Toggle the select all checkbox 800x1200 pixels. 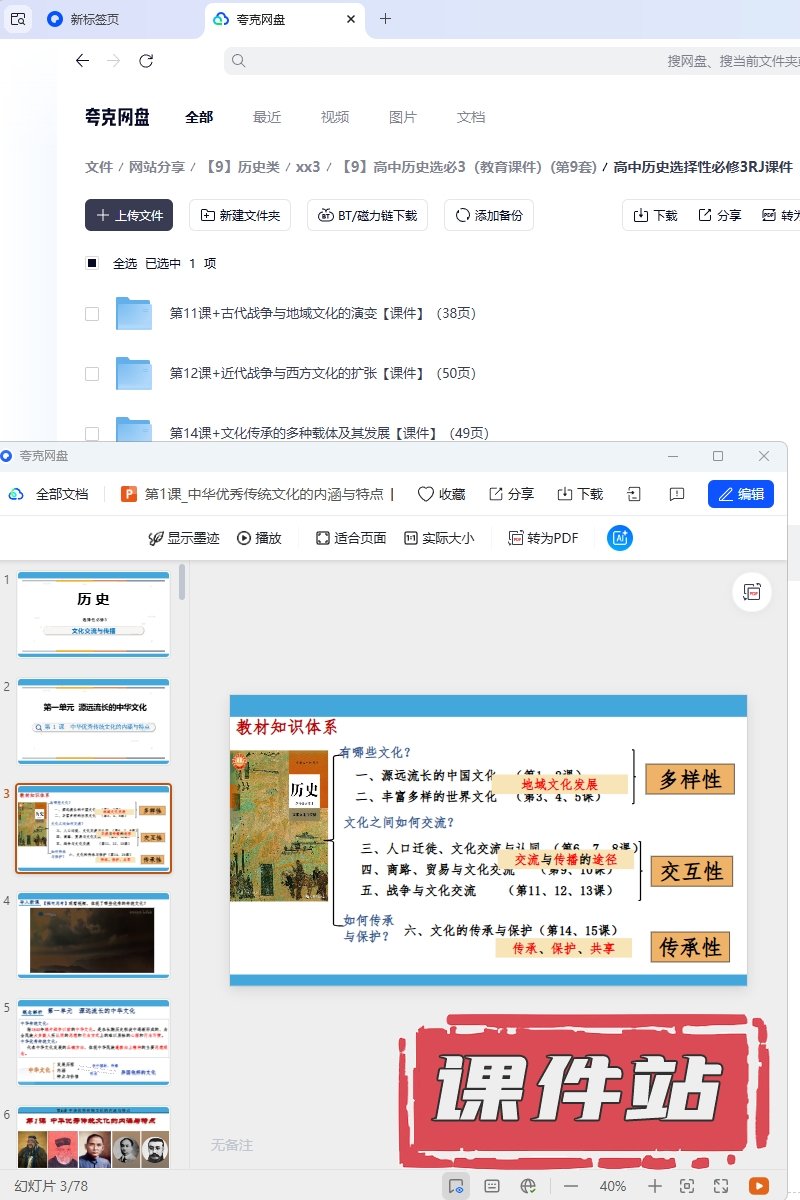92,263
